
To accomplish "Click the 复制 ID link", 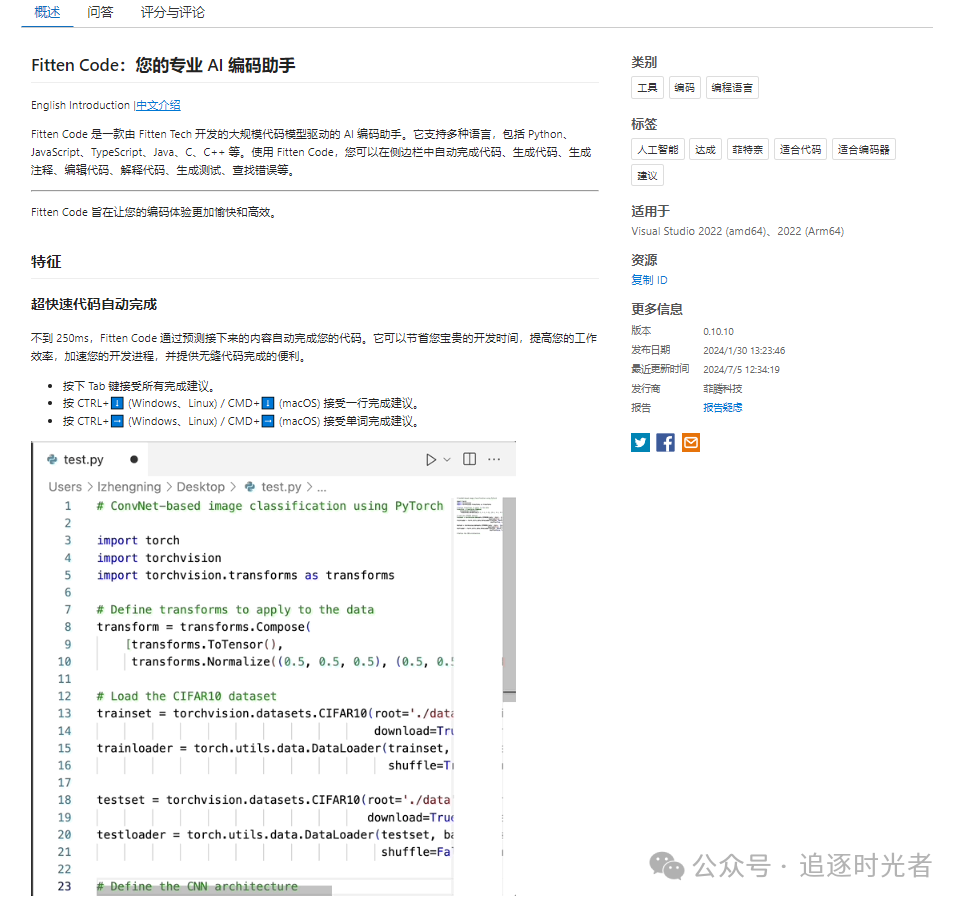I will coord(649,280).
